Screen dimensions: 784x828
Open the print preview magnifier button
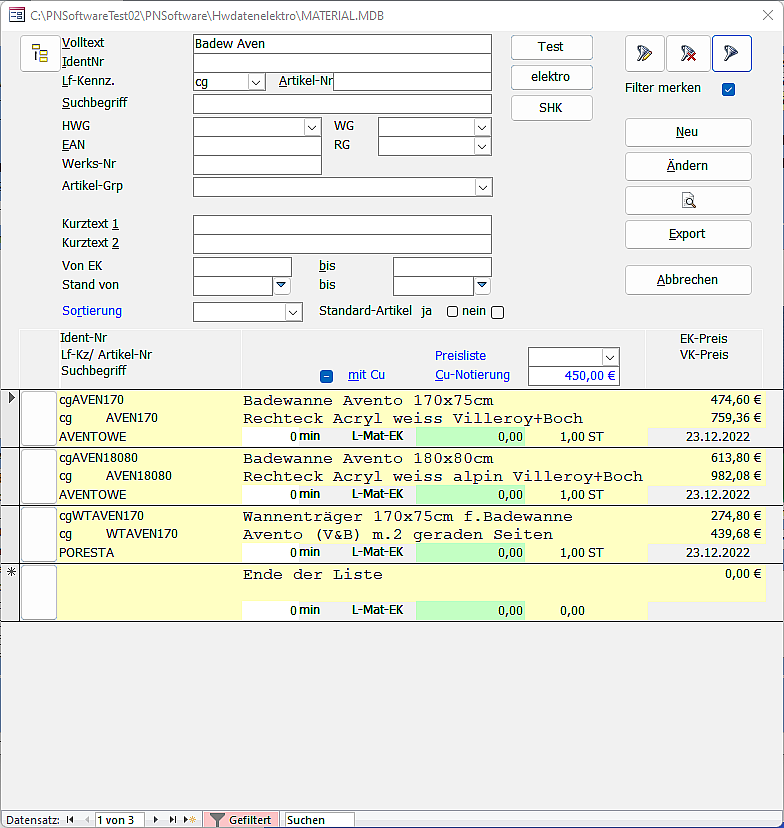(x=688, y=200)
